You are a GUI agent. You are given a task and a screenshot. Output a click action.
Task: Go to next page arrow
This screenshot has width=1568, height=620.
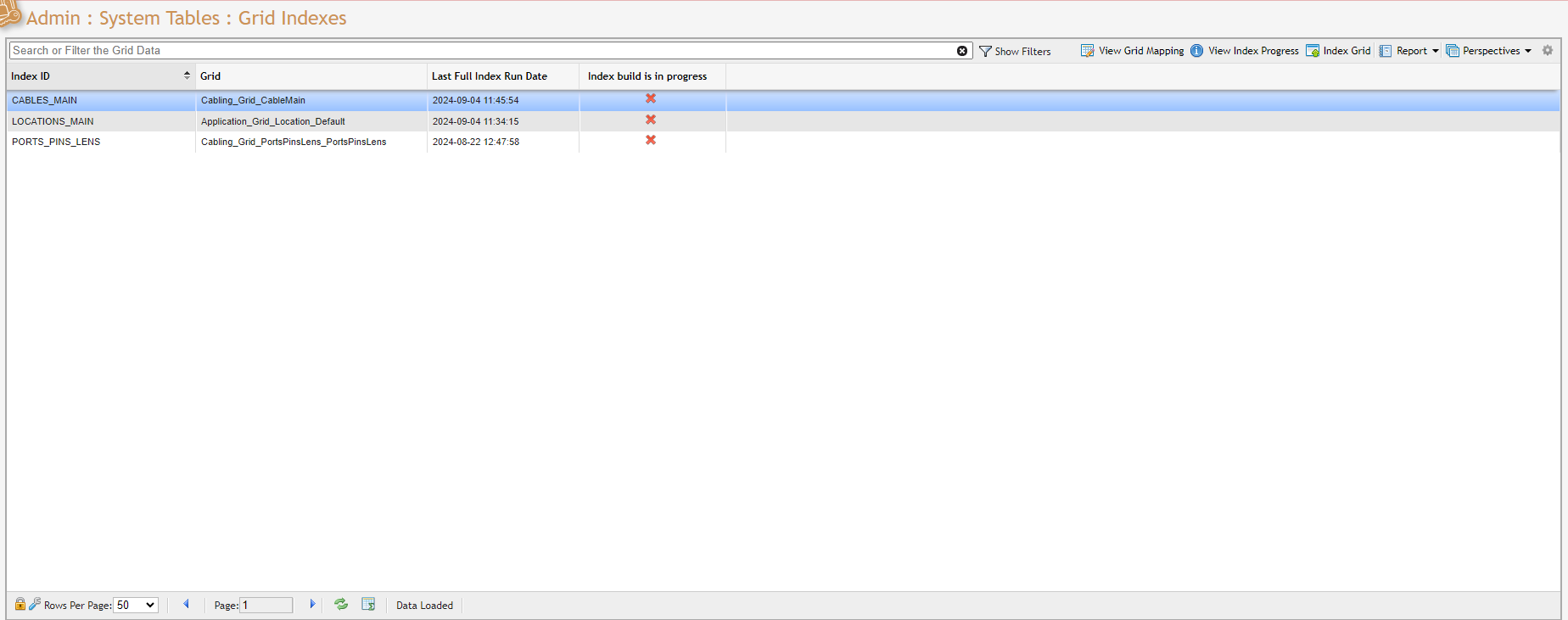click(x=312, y=604)
